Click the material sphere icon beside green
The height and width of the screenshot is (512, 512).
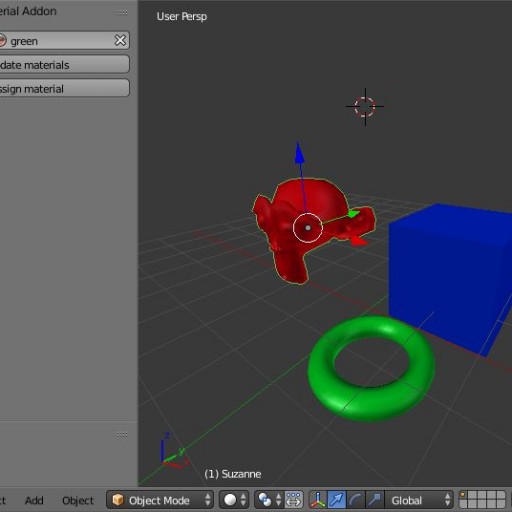tap(2, 41)
